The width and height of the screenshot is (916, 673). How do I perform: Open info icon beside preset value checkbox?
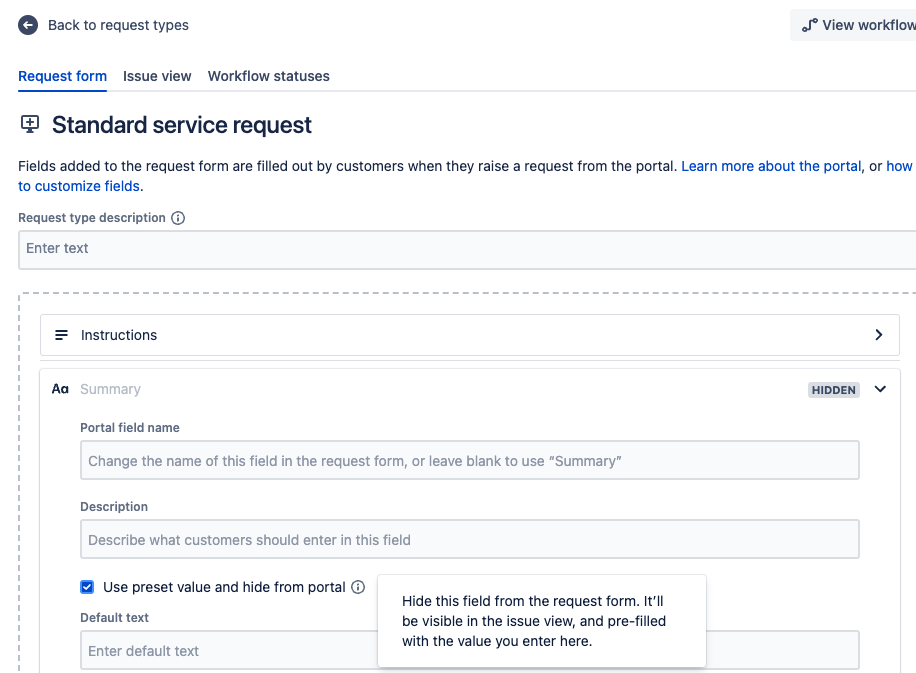click(359, 587)
